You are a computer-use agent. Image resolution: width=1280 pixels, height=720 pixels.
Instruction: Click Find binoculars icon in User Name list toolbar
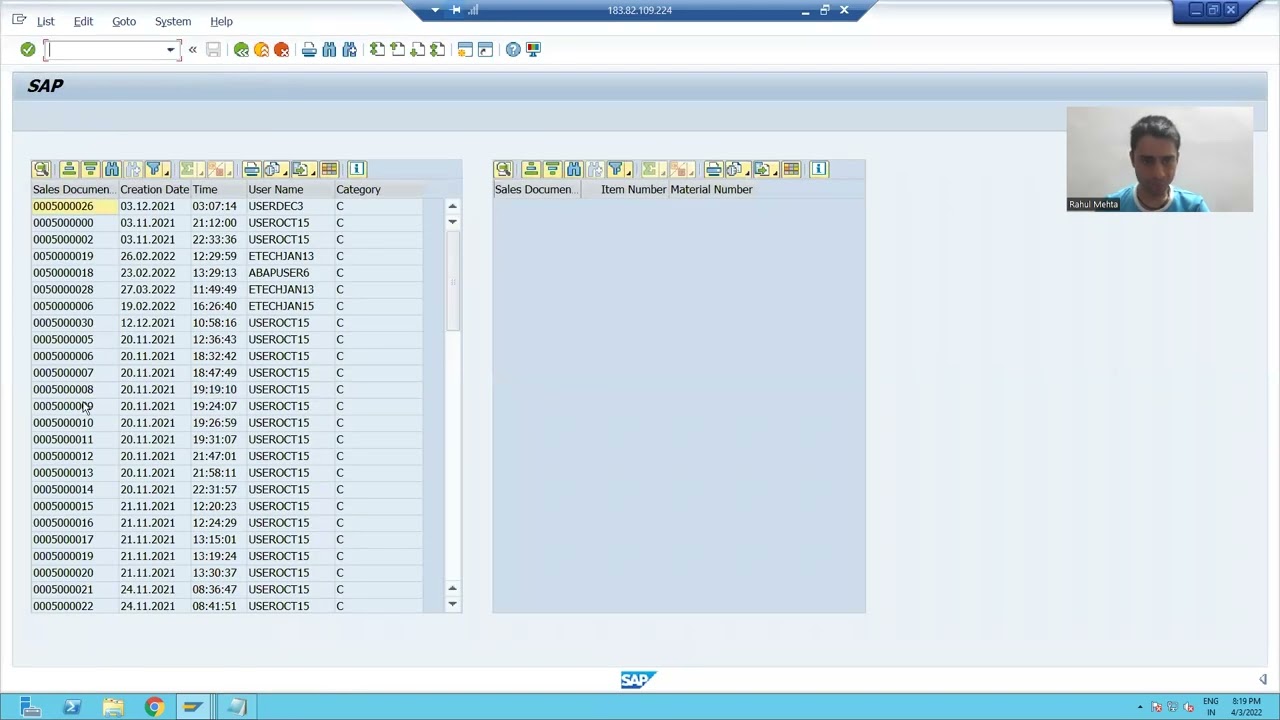(x=111, y=169)
